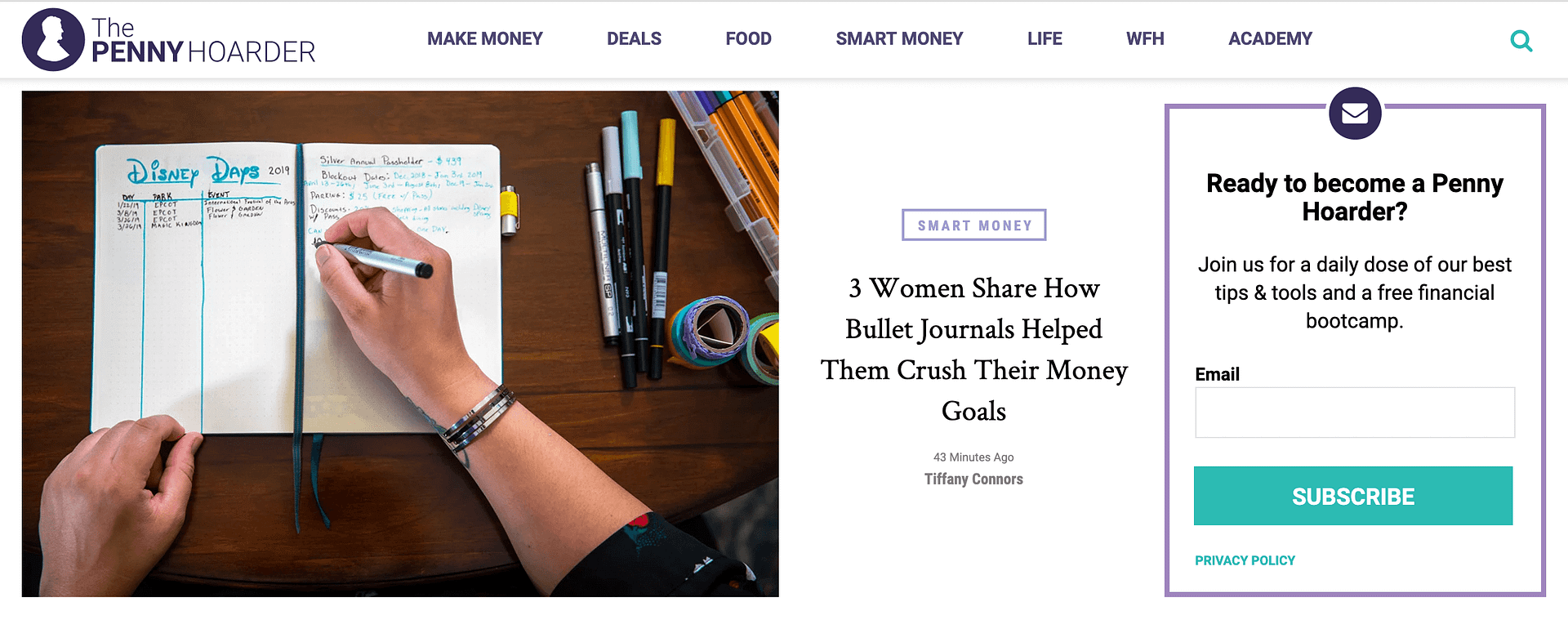Open the bullet journals article headline
The width and height of the screenshot is (1568, 620).
pyautogui.click(x=974, y=350)
